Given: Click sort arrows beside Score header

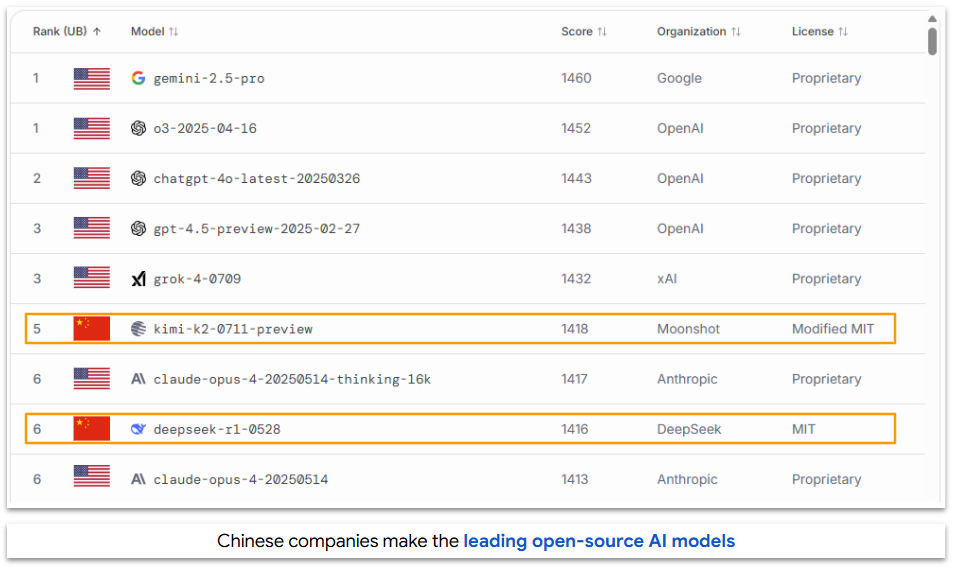Looking at the screenshot, I should (602, 32).
